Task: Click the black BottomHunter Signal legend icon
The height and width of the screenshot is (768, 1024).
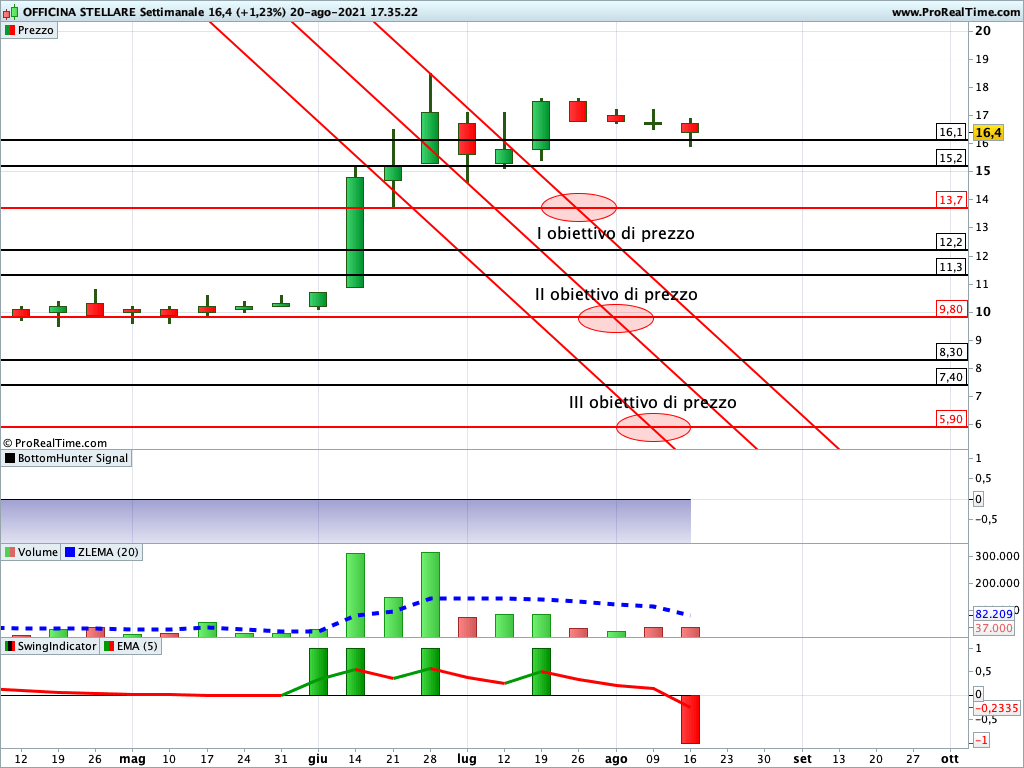Action: coord(10,459)
